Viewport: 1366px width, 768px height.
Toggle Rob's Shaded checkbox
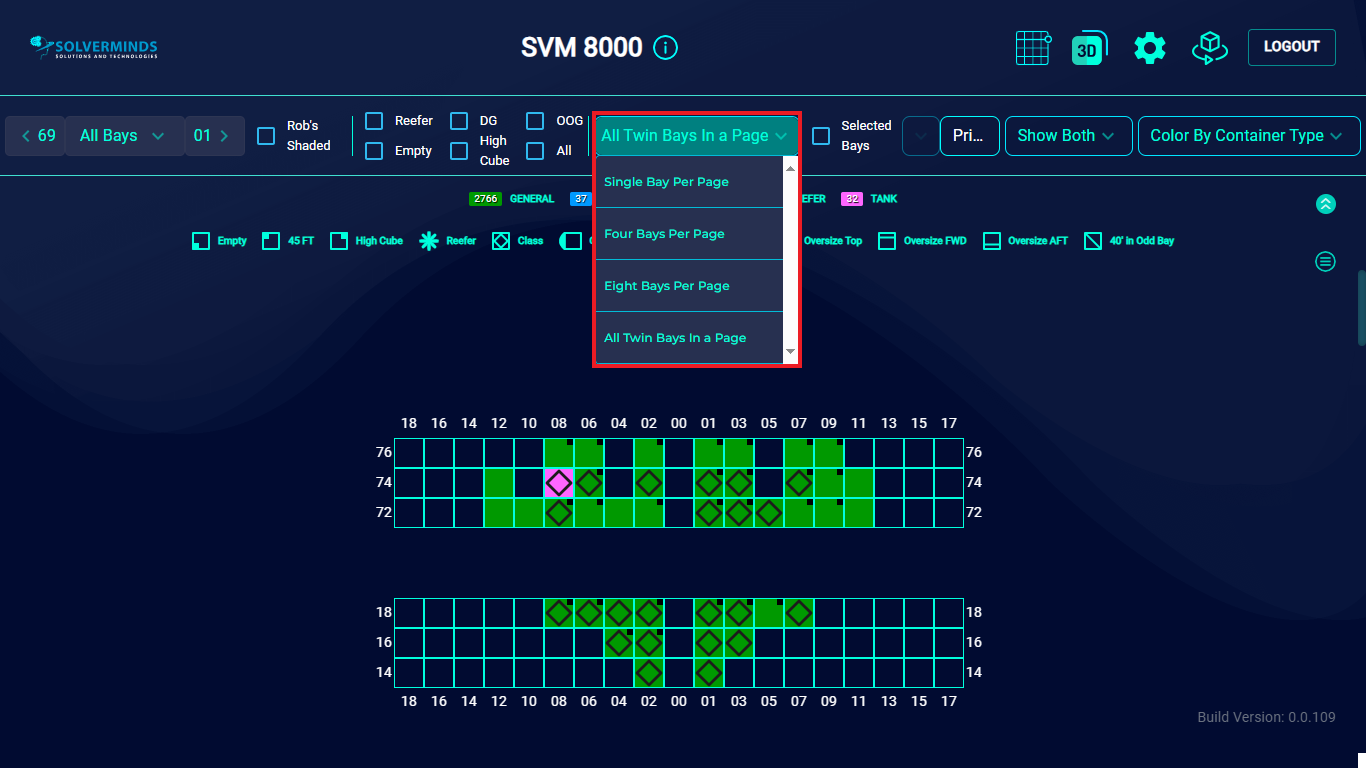pos(266,136)
